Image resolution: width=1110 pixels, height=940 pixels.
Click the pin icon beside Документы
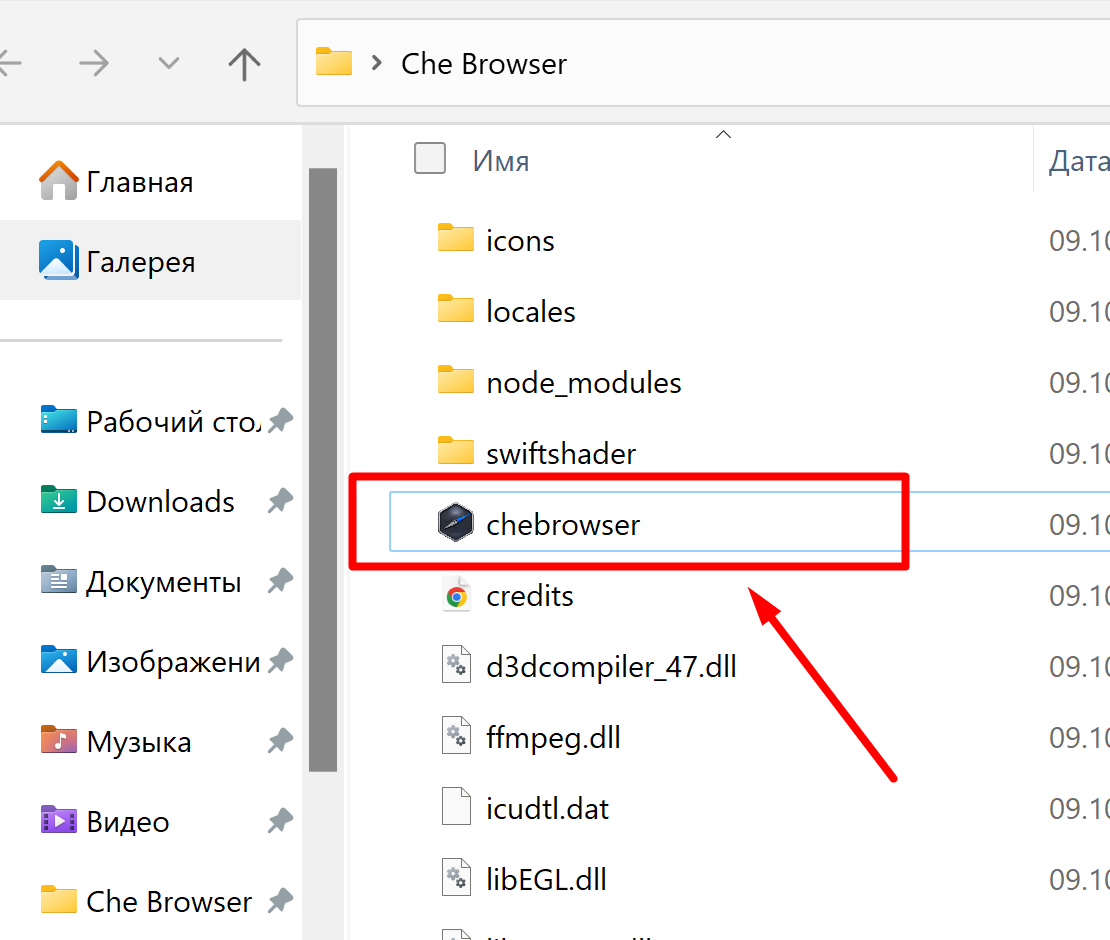(280, 580)
